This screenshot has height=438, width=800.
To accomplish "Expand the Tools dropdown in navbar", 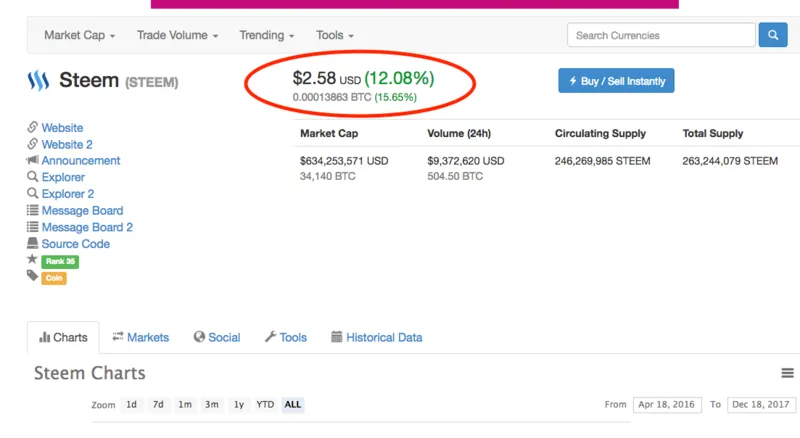I will point(335,35).
